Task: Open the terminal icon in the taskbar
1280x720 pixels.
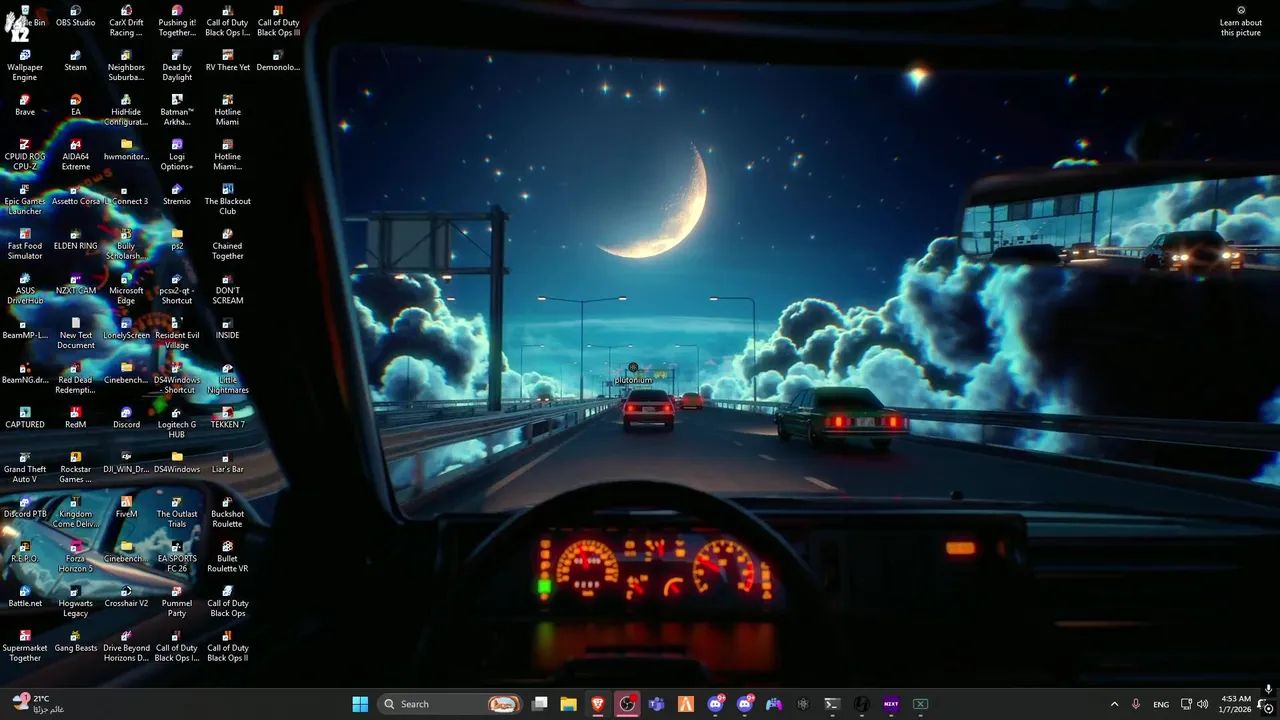Action: (832, 704)
